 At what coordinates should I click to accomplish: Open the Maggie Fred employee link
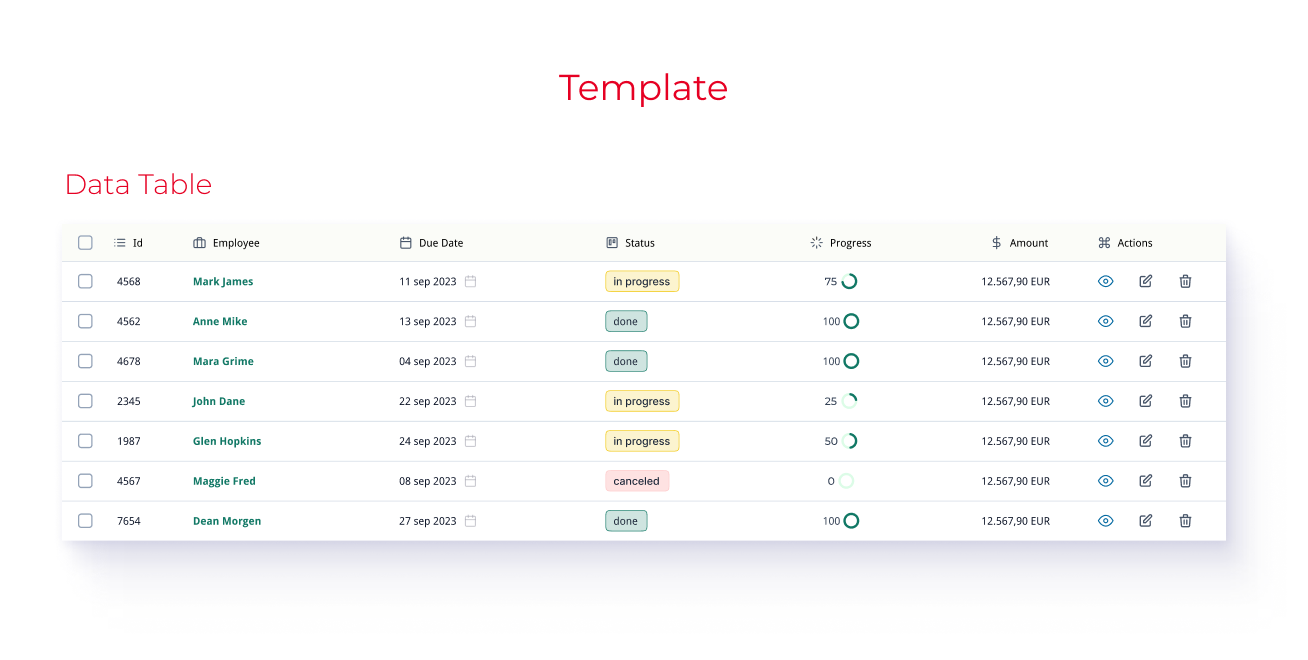[x=224, y=481]
